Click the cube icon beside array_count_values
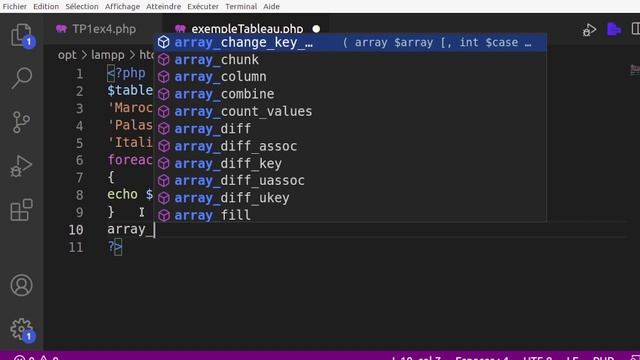Screen dimensions: 640x360 164,111
